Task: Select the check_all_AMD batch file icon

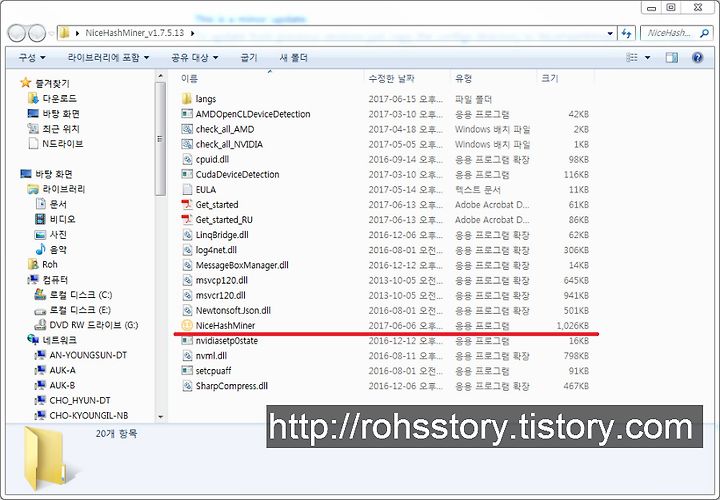Action: coord(186,129)
